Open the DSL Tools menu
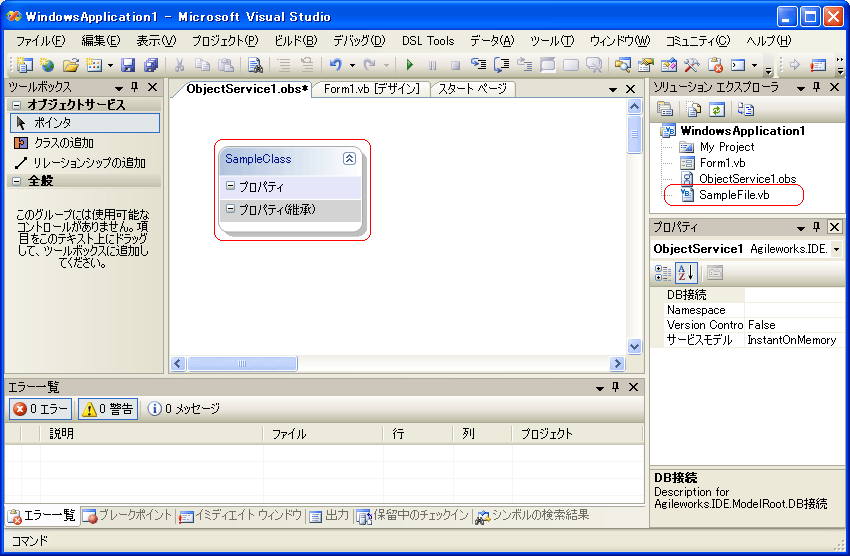 (428, 41)
